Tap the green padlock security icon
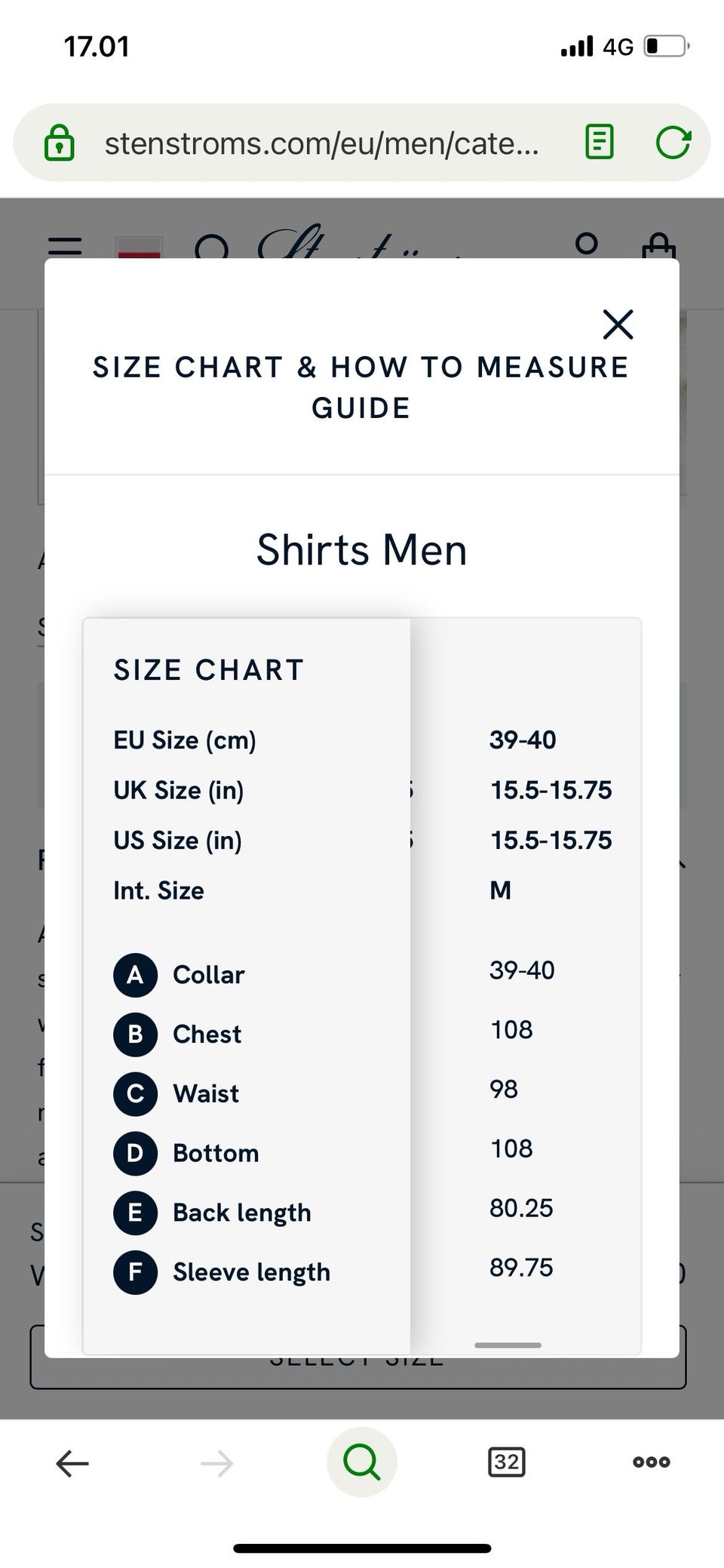Screen dimensions: 724x1568 60,143
